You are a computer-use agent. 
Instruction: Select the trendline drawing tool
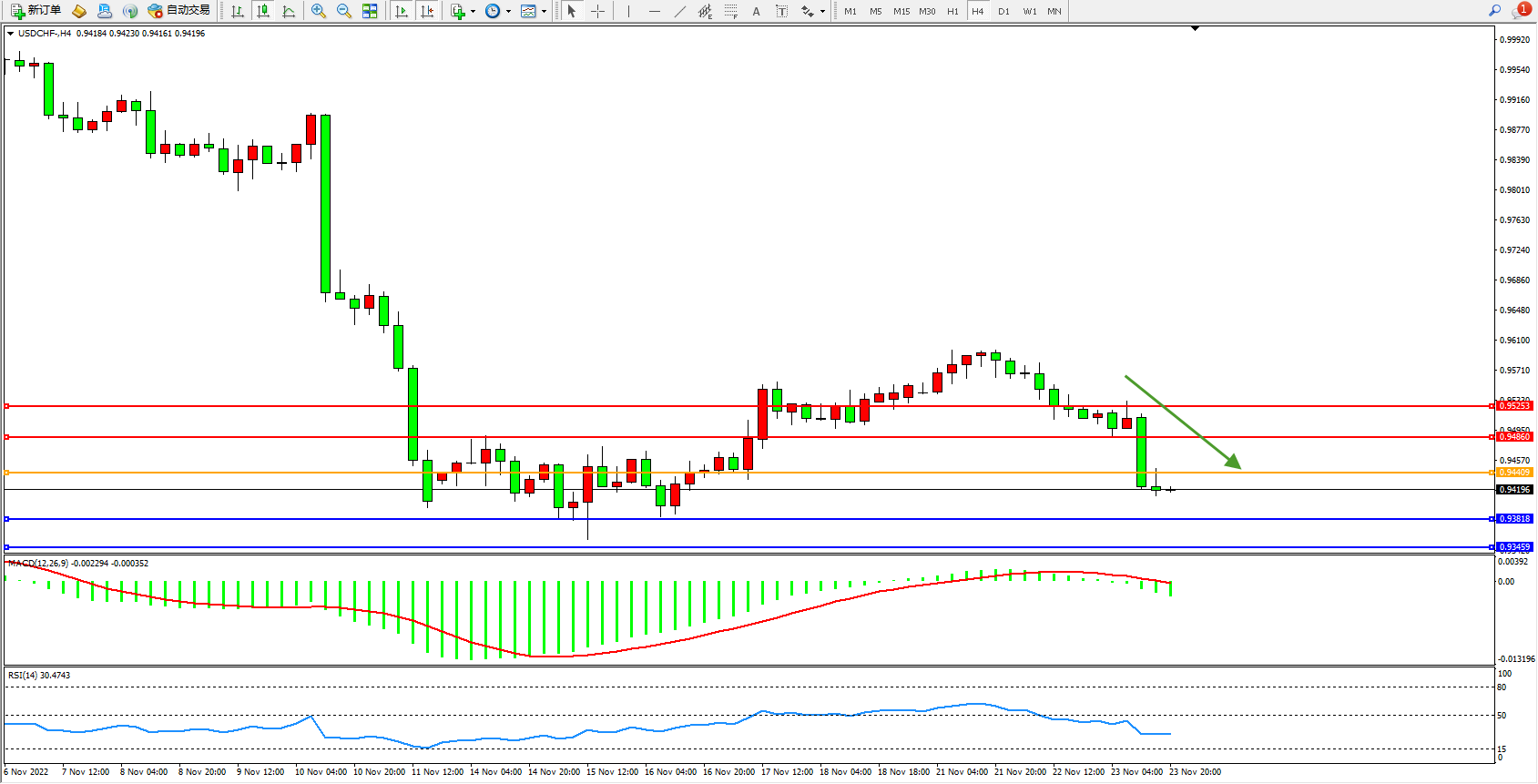(680, 11)
